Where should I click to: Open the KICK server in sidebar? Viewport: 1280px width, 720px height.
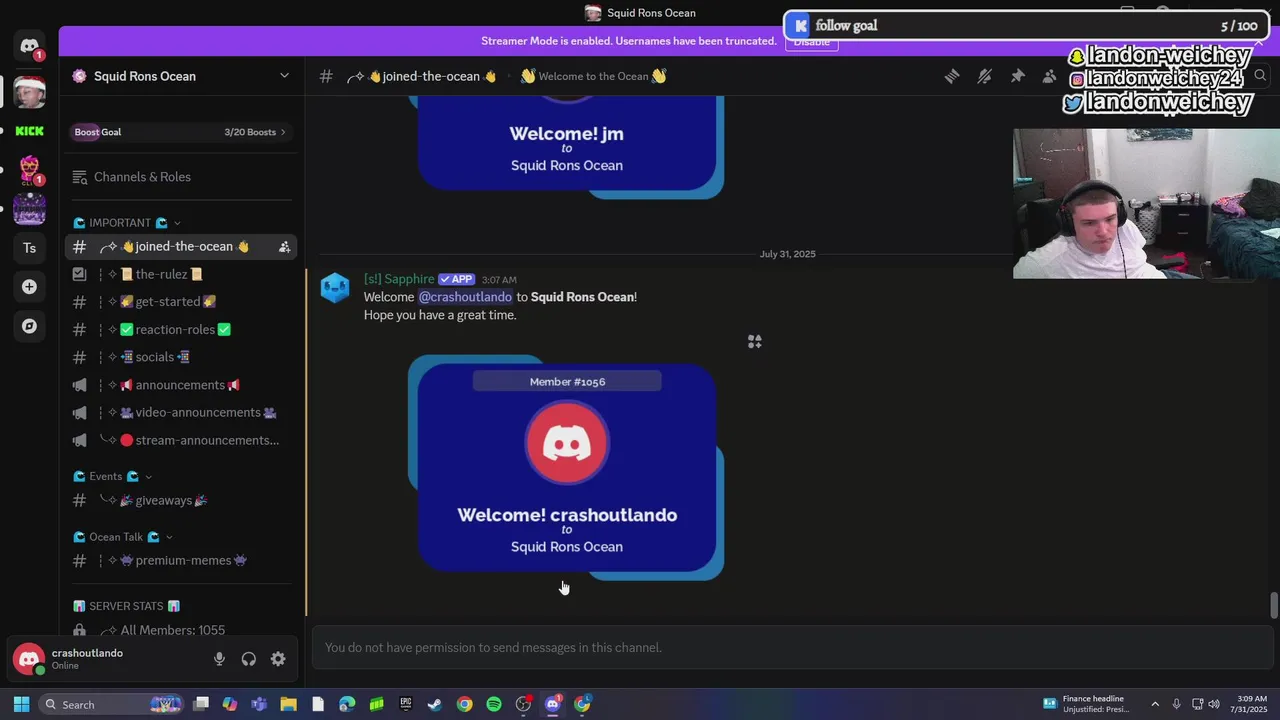(29, 131)
